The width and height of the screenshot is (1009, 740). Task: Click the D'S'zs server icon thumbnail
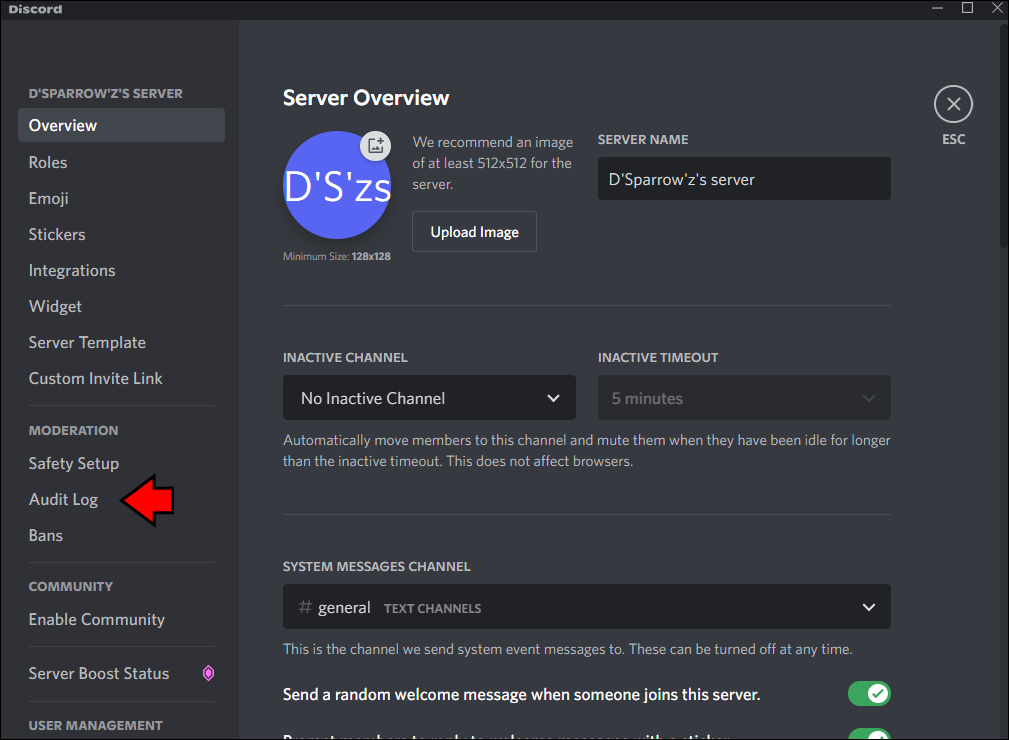[337, 185]
